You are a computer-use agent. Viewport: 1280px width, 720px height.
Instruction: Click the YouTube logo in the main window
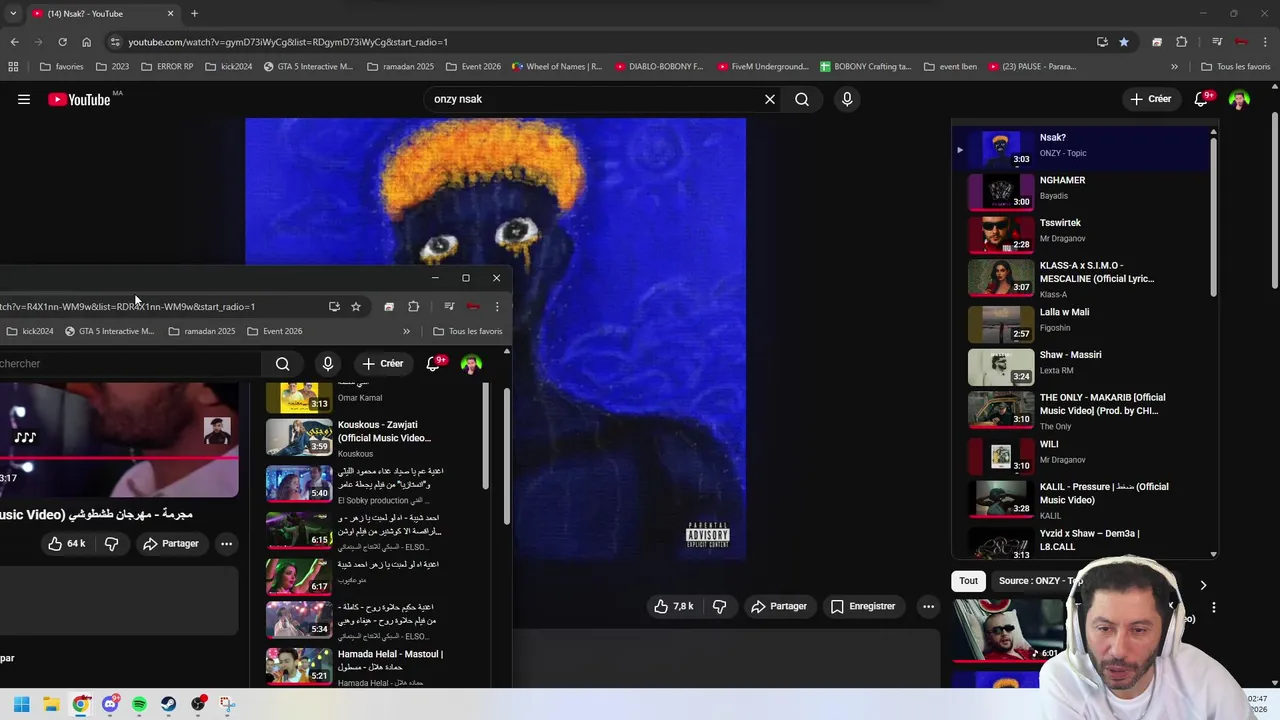[x=79, y=99]
